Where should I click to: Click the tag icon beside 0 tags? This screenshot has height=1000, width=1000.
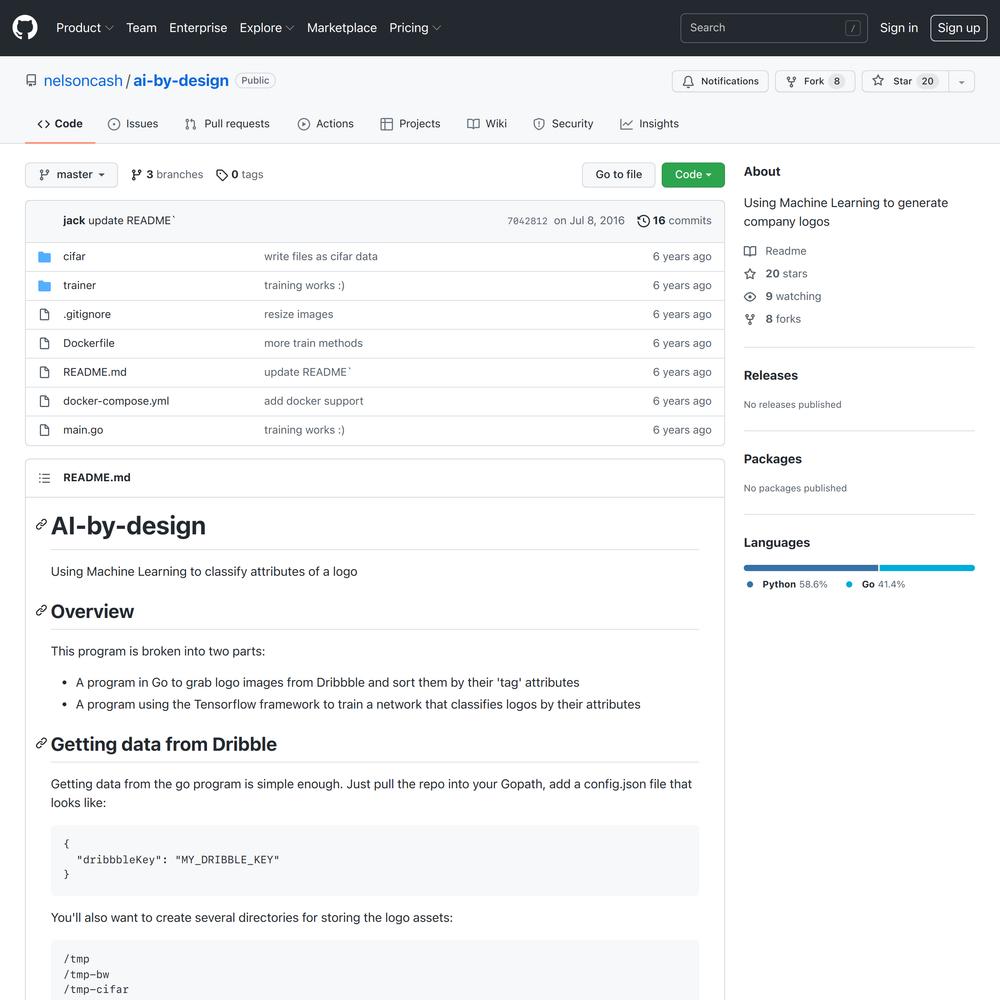(222, 175)
